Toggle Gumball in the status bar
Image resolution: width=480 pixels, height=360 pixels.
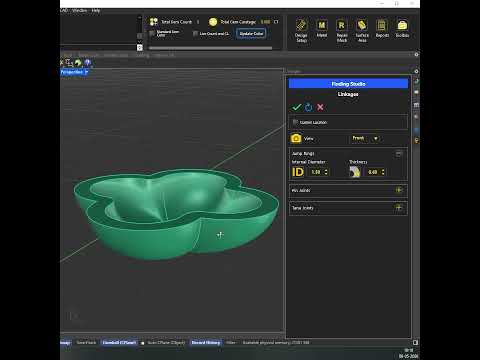(119, 342)
